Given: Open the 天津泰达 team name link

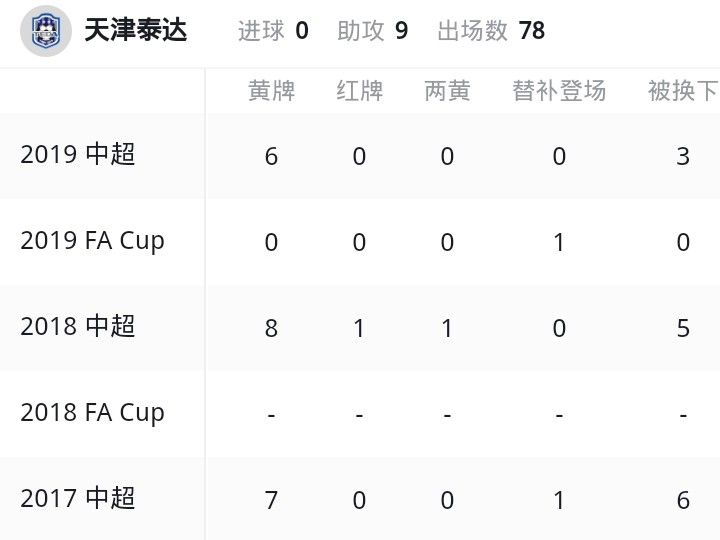Looking at the screenshot, I should pos(135,31).
